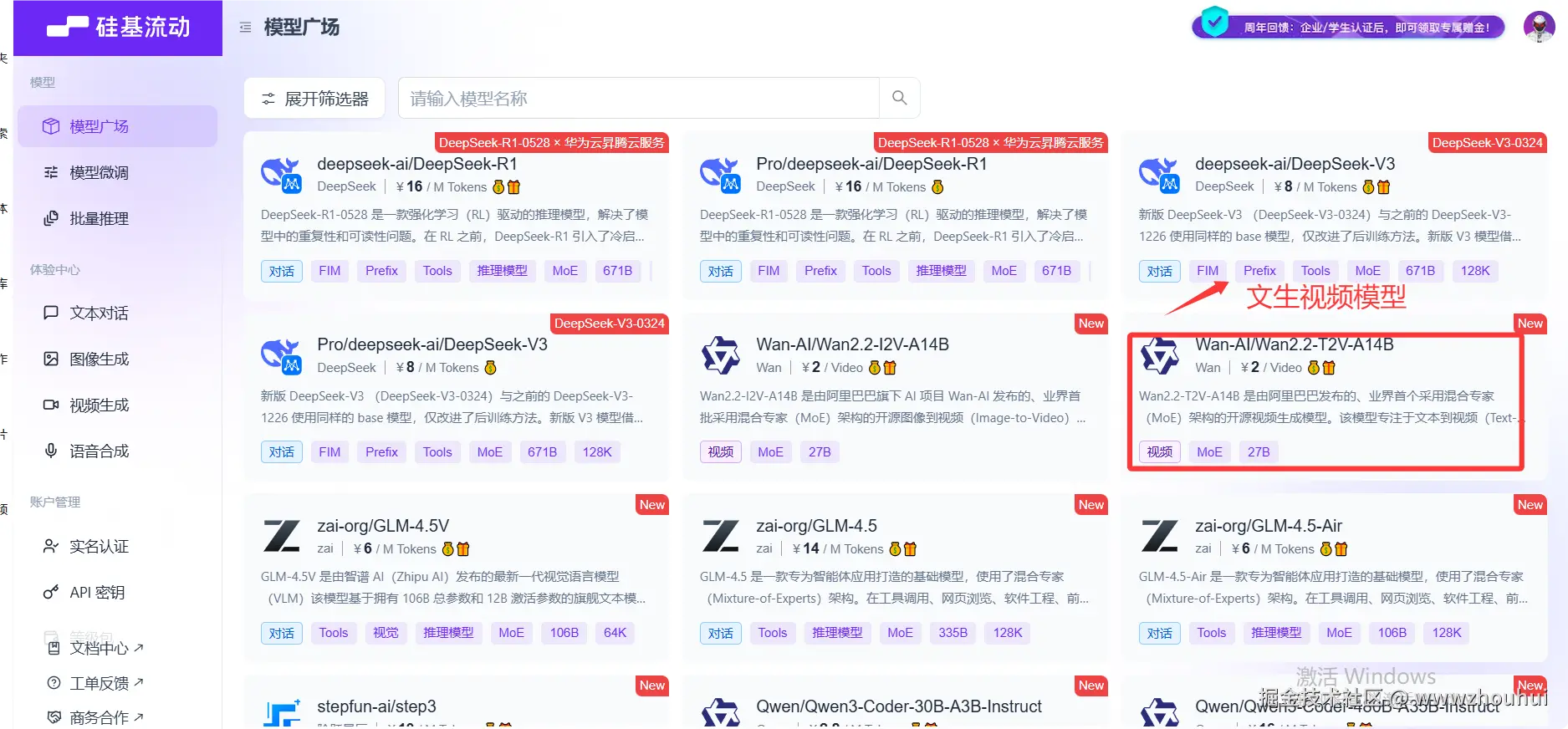Click the 商务合作 handshake icon
The width and height of the screenshot is (1568, 729).
54,717
